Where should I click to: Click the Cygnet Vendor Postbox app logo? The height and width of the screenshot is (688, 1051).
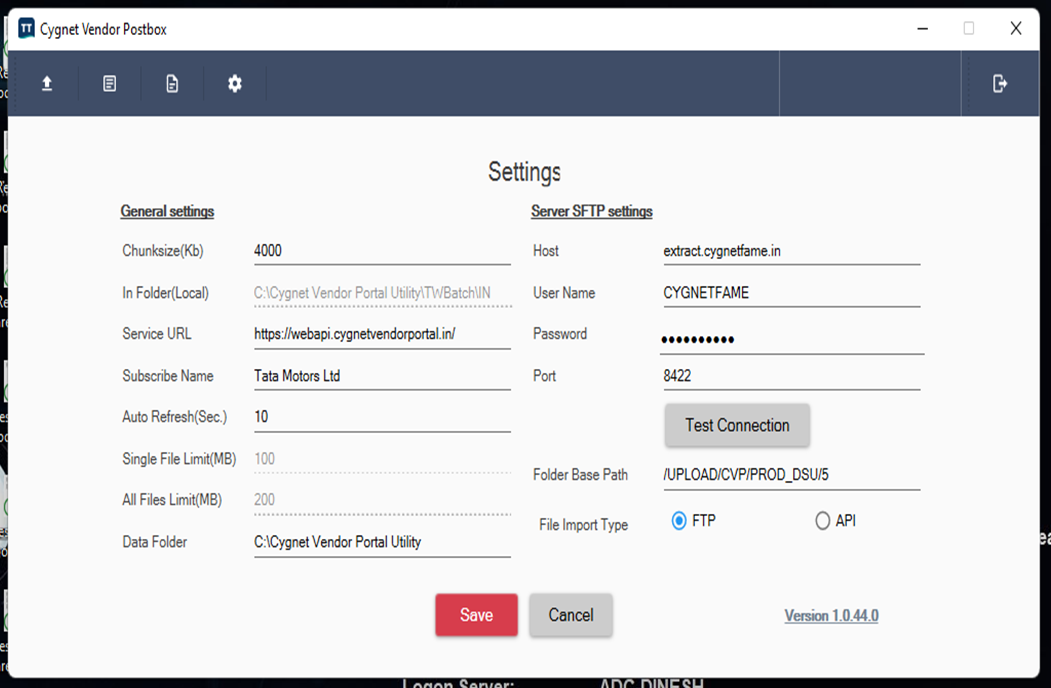26,28
